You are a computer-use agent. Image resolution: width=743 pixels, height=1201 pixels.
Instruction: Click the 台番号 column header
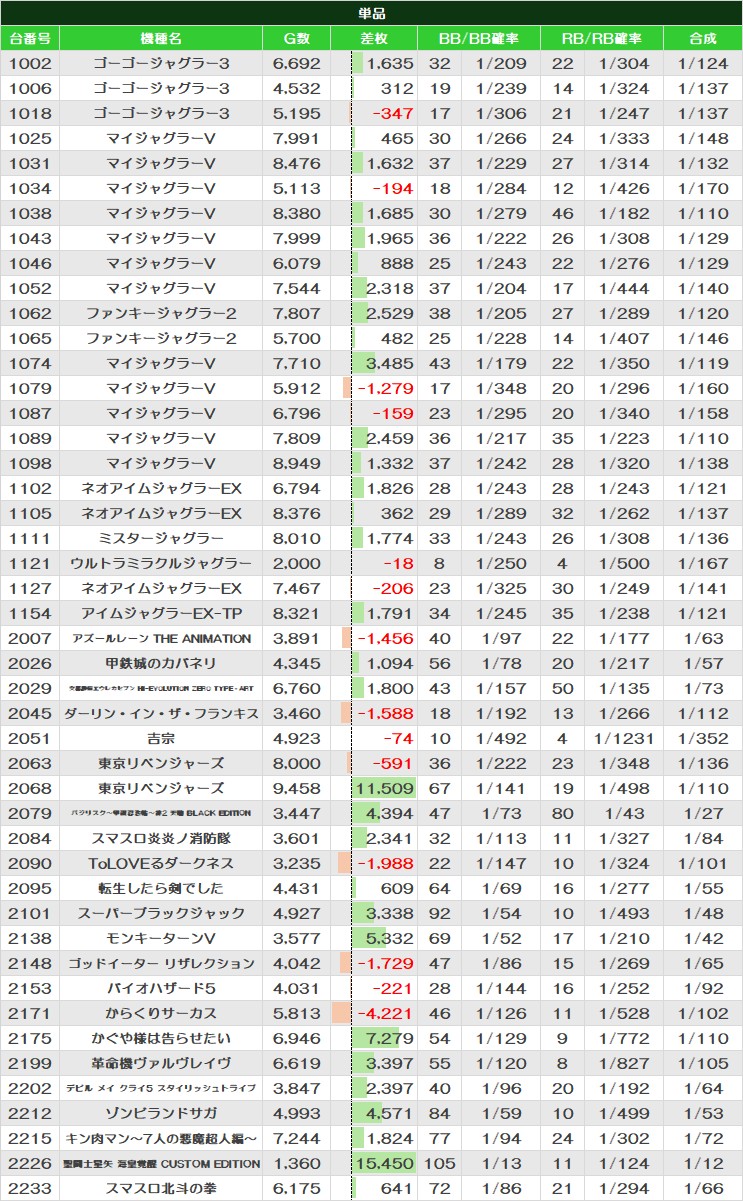[30, 39]
